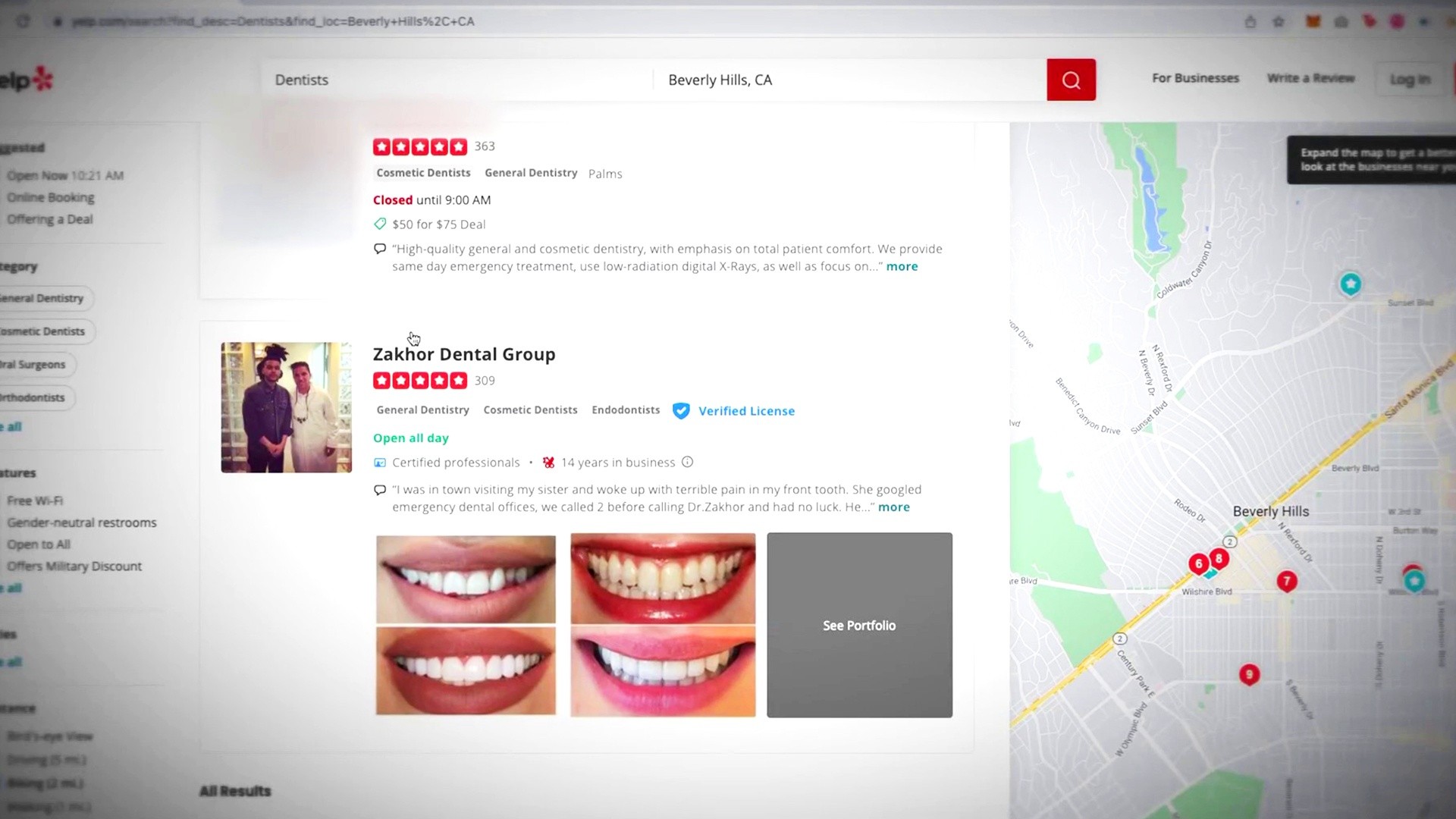Click the browser reload icon
This screenshot has width=1456, height=819.
pos(24,21)
